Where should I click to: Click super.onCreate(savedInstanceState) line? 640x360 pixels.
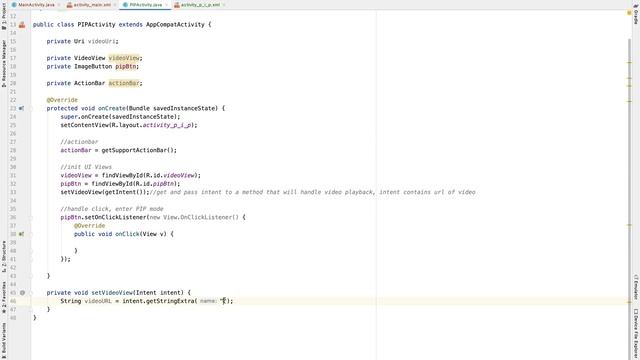120,117
